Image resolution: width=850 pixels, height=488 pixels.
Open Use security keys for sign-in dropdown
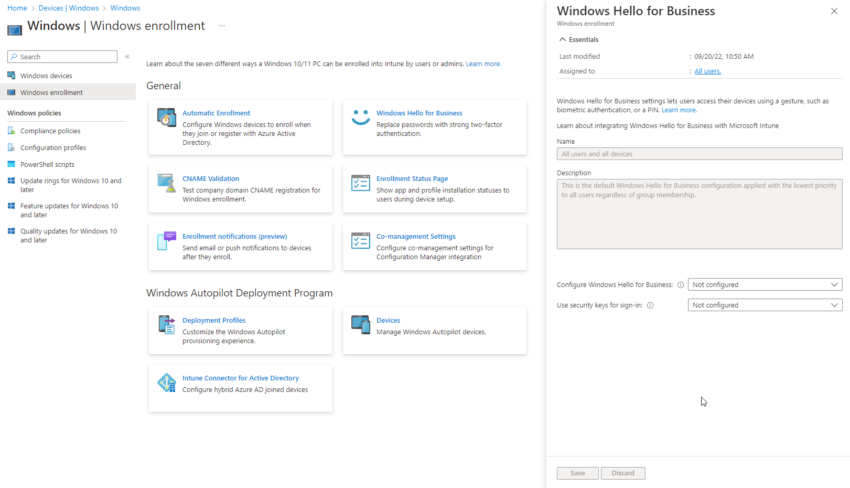tap(765, 305)
